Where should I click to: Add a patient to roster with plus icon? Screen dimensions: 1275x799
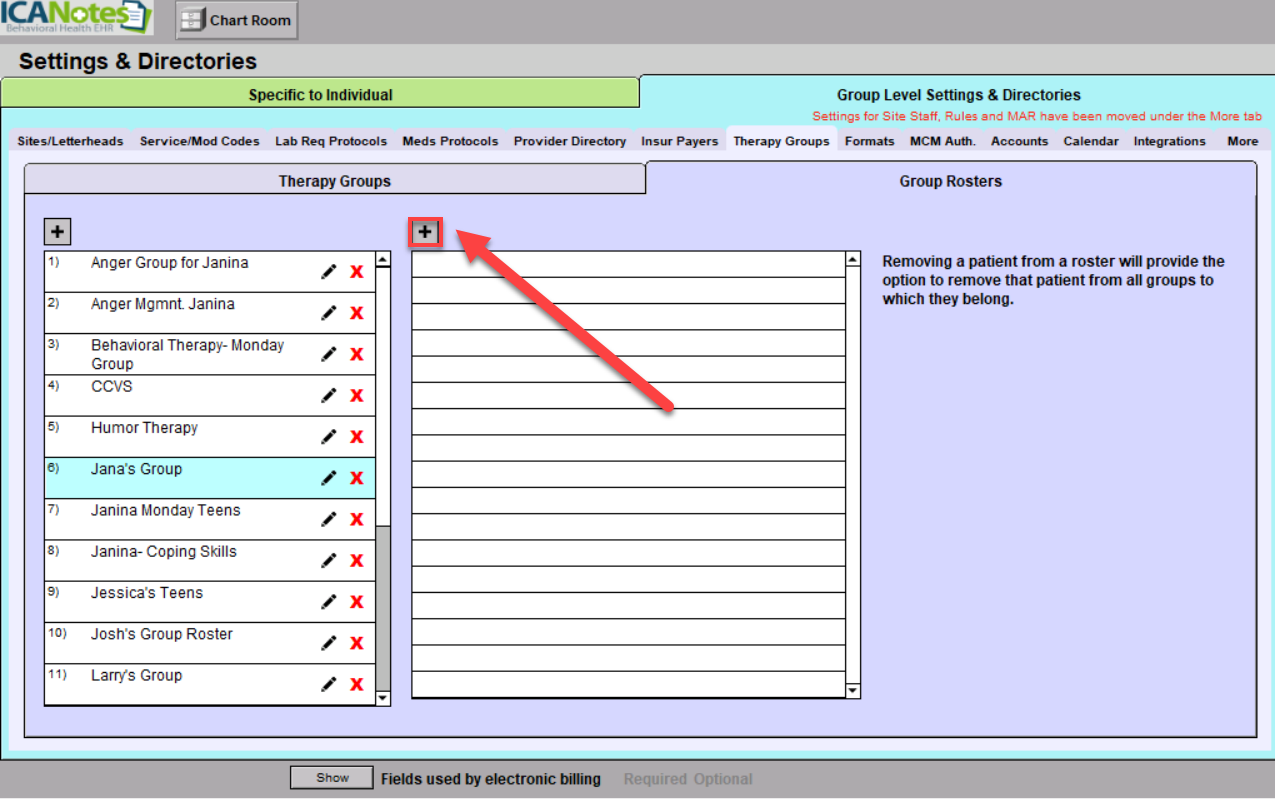pos(426,232)
